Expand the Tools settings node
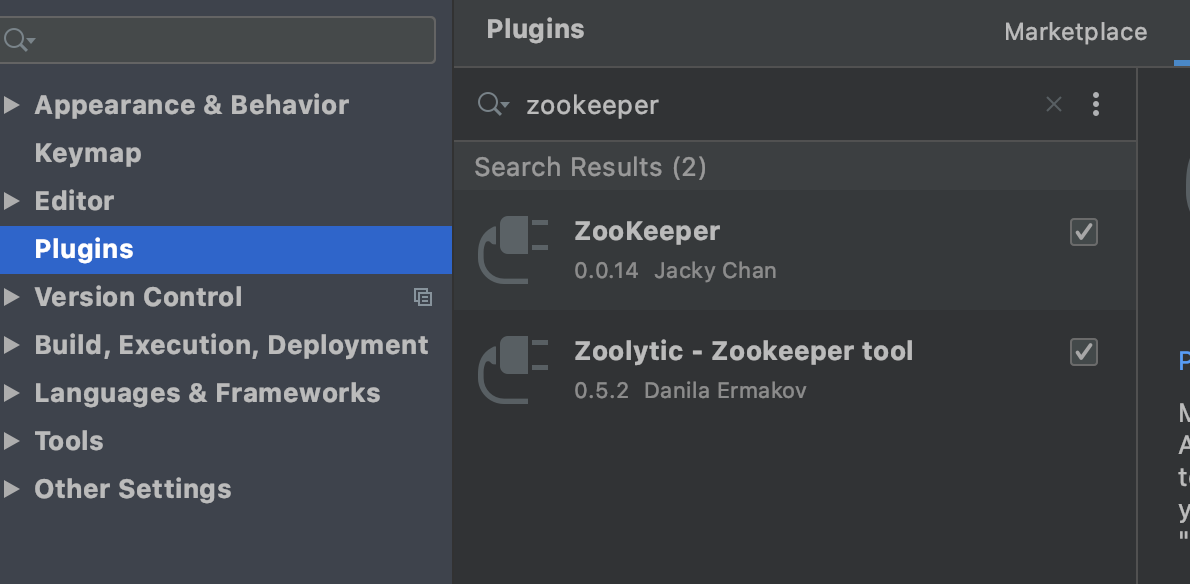 click(12, 441)
